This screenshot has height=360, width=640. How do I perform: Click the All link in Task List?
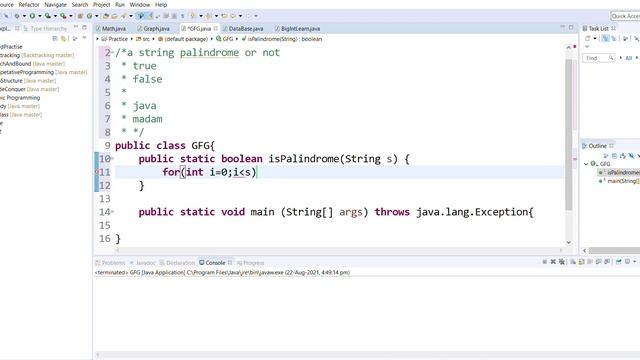coord(629,58)
